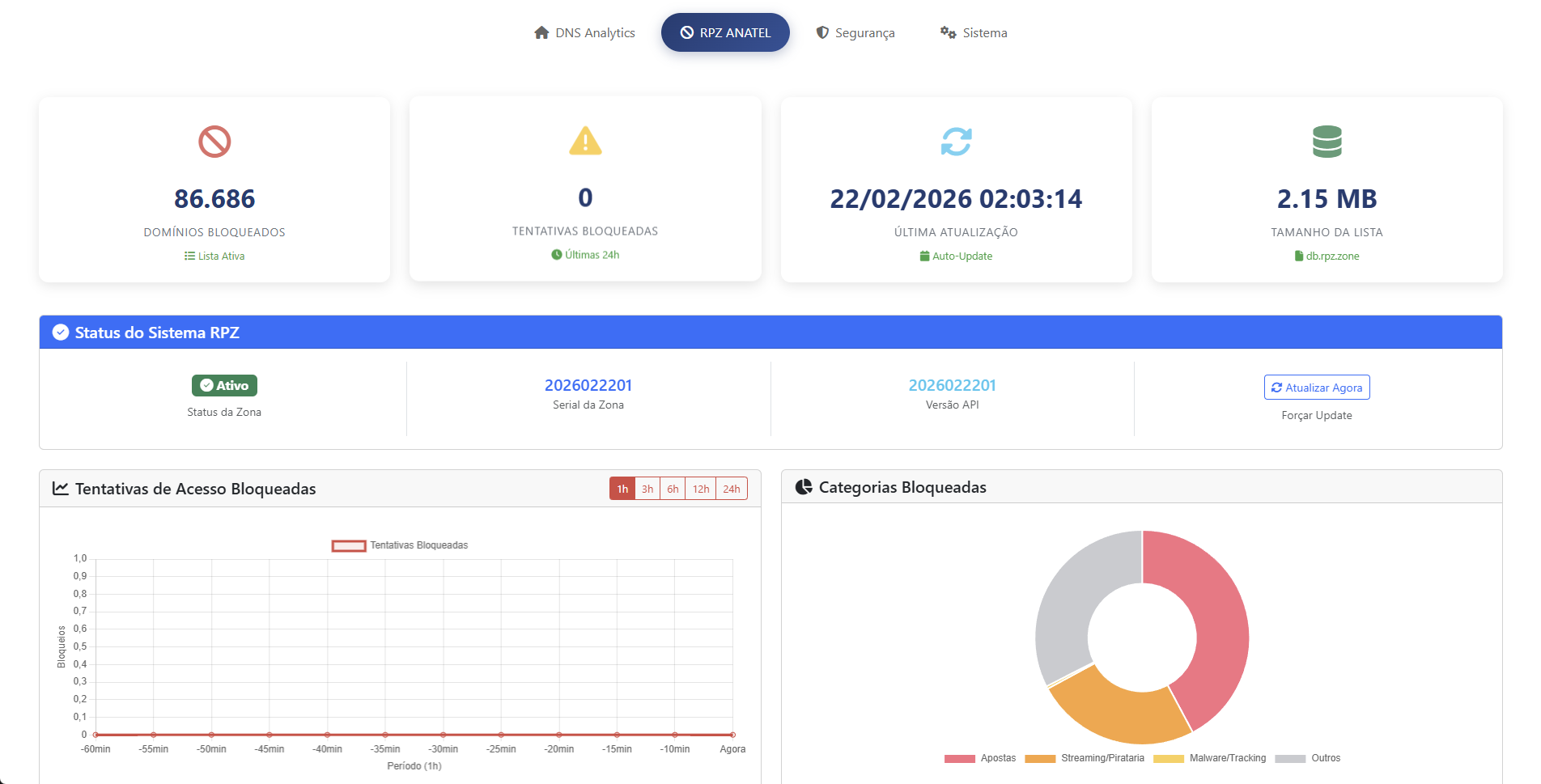Click the yellow warning triangle icon

(x=585, y=141)
